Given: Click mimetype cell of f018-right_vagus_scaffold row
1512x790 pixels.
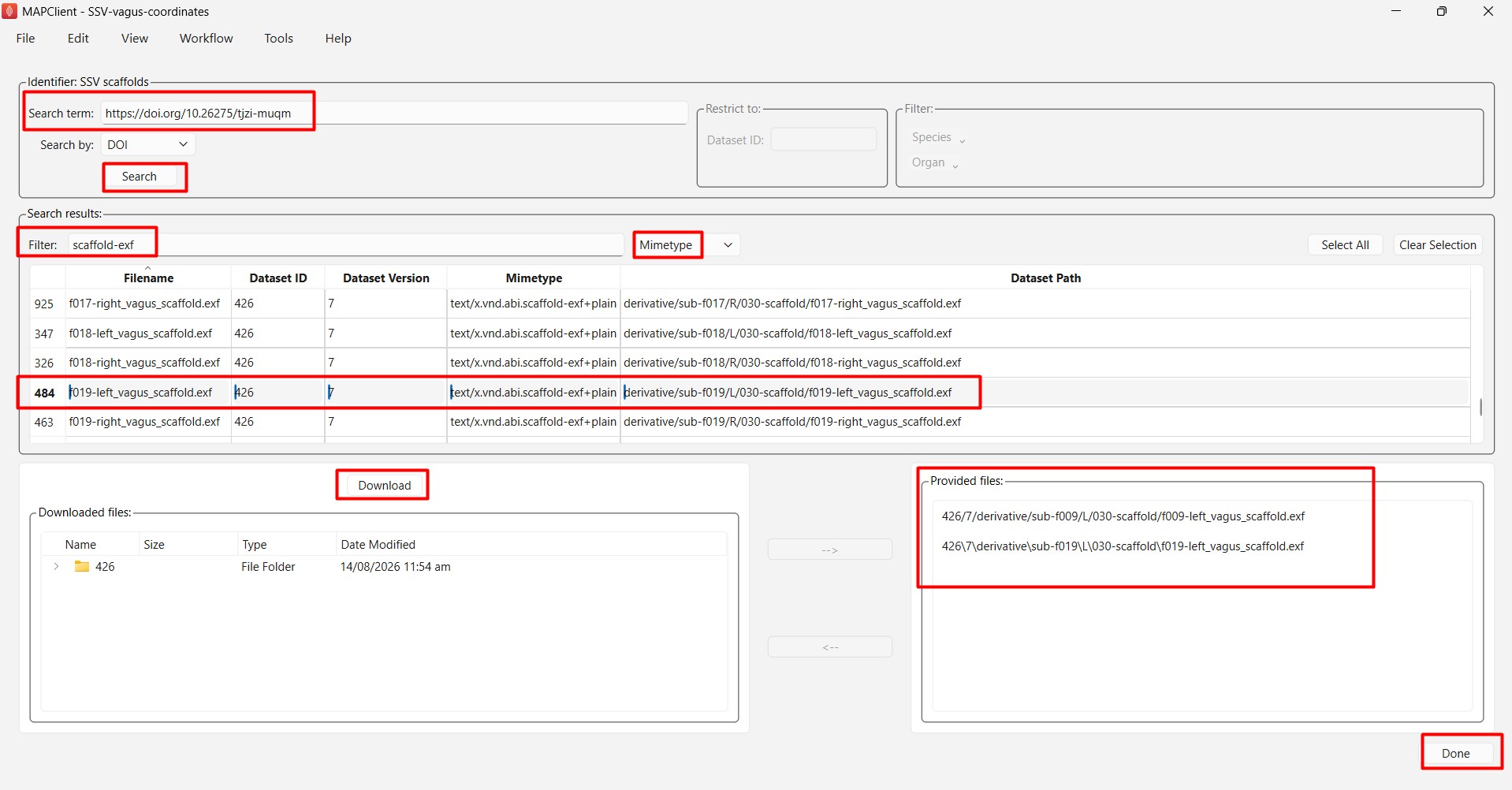Looking at the screenshot, I should point(534,363).
